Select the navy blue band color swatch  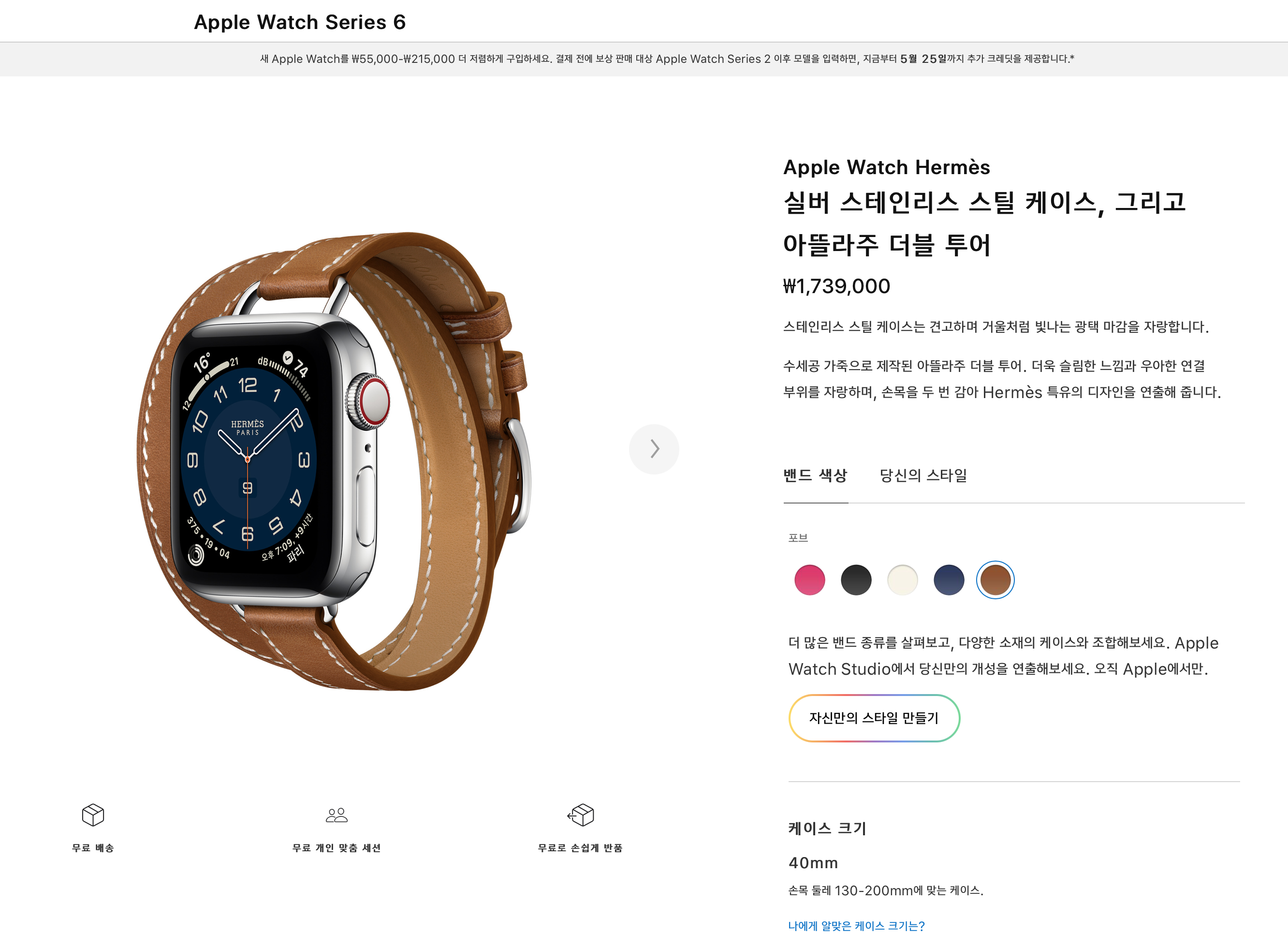click(949, 579)
